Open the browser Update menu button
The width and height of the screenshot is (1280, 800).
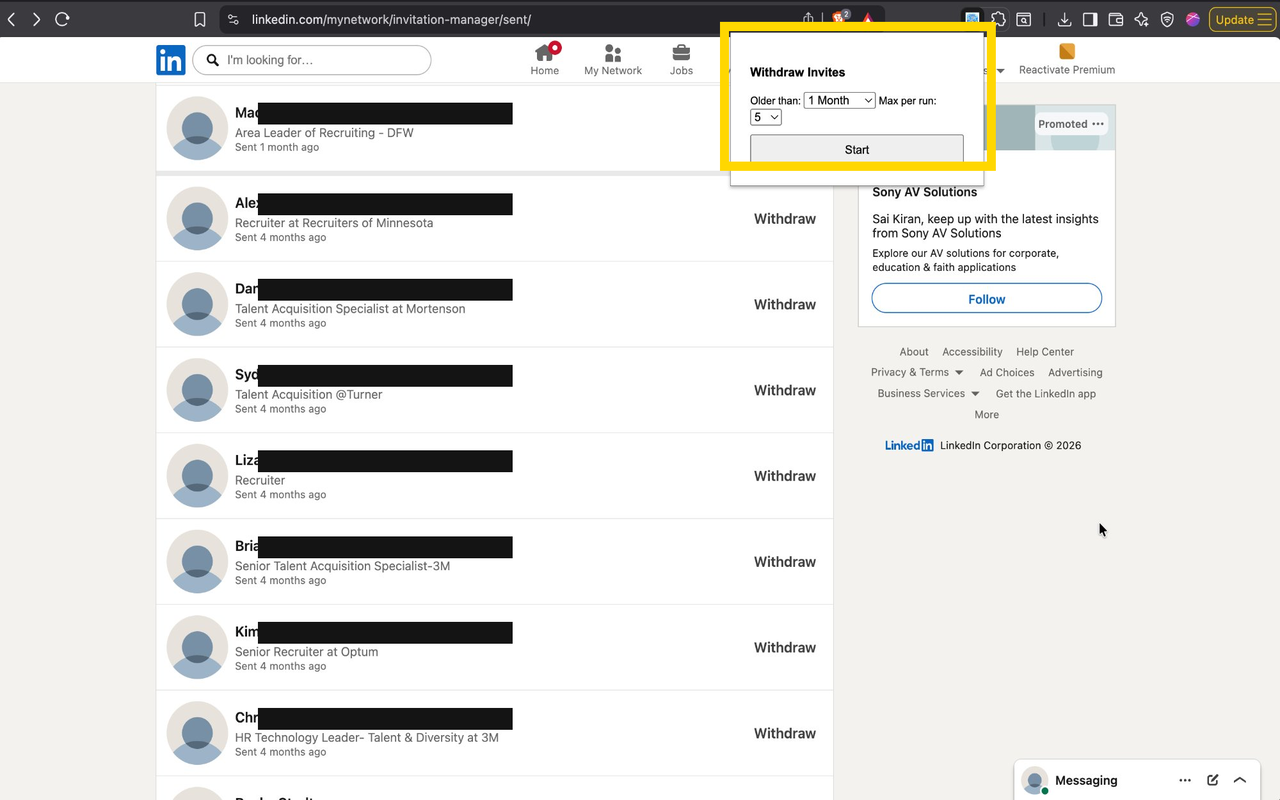(x=1242, y=19)
